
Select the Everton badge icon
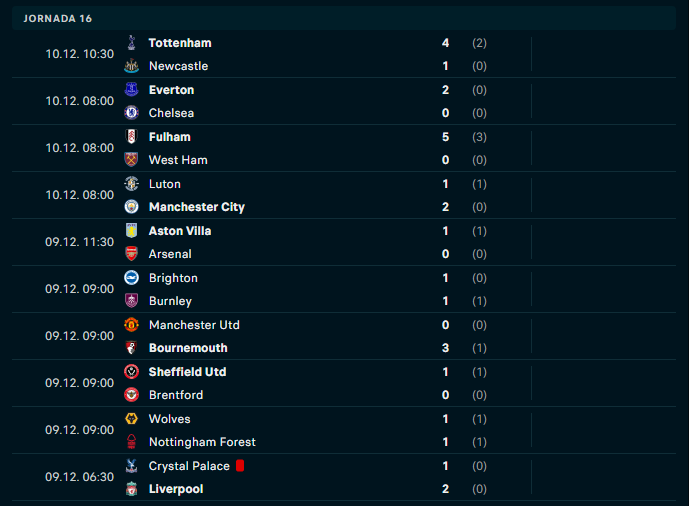131,90
